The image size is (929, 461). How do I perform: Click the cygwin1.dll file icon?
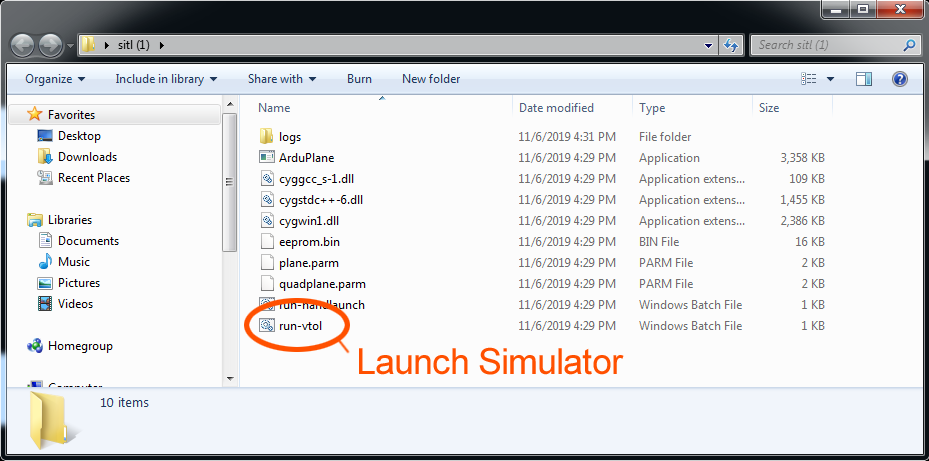(x=267, y=221)
